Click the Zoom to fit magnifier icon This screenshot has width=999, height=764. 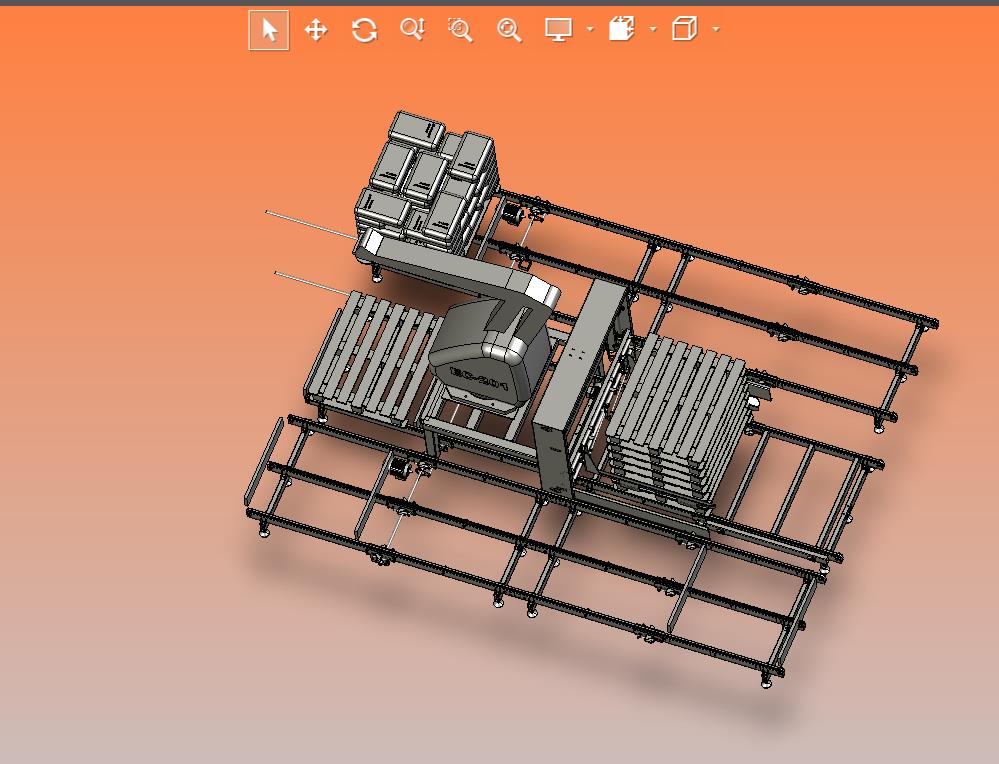coord(509,29)
